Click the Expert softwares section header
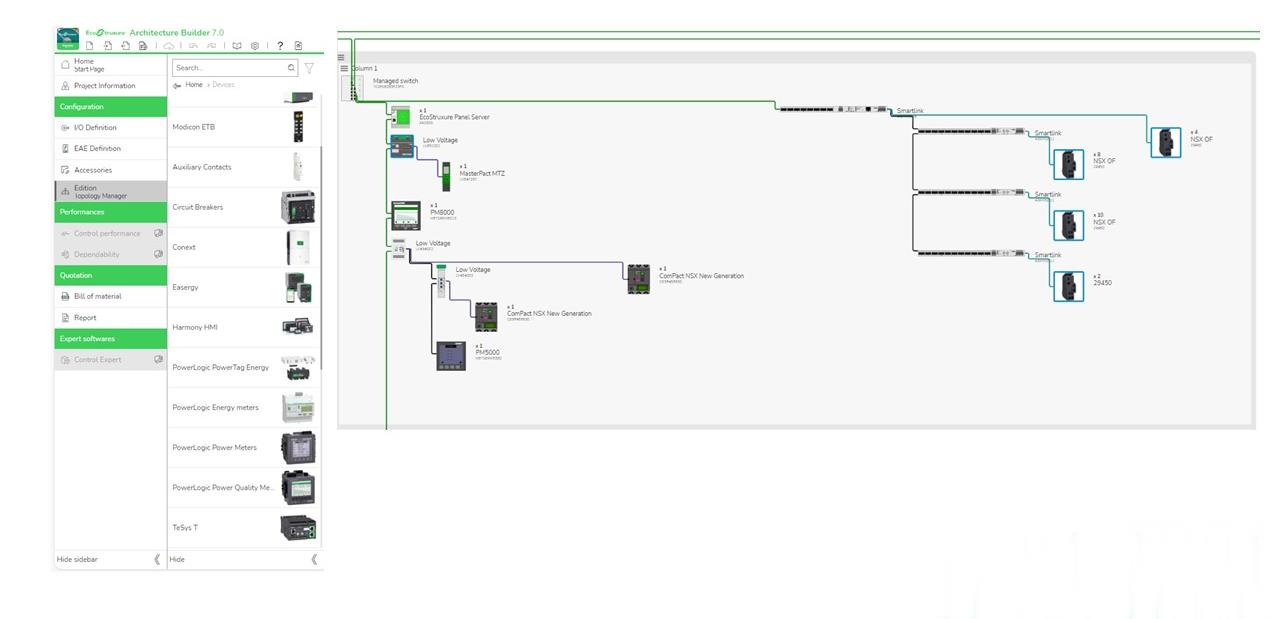The height and width of the screenshot is (619, 1280). click(x=110, y=339)
